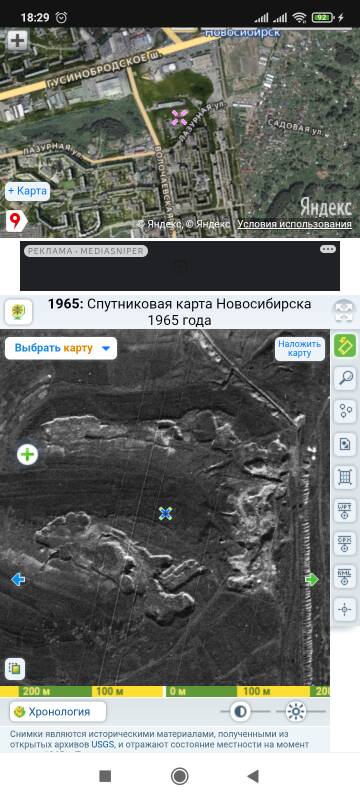Open the magnifier search tool

345,379
